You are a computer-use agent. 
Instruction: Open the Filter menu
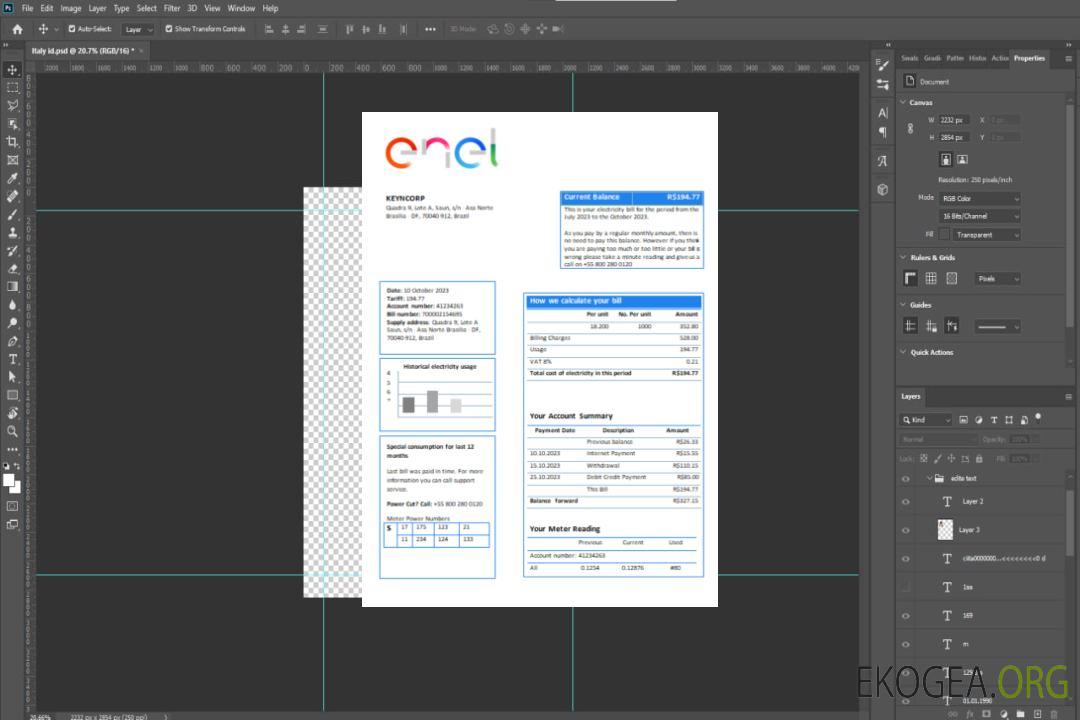click(172, 8)
